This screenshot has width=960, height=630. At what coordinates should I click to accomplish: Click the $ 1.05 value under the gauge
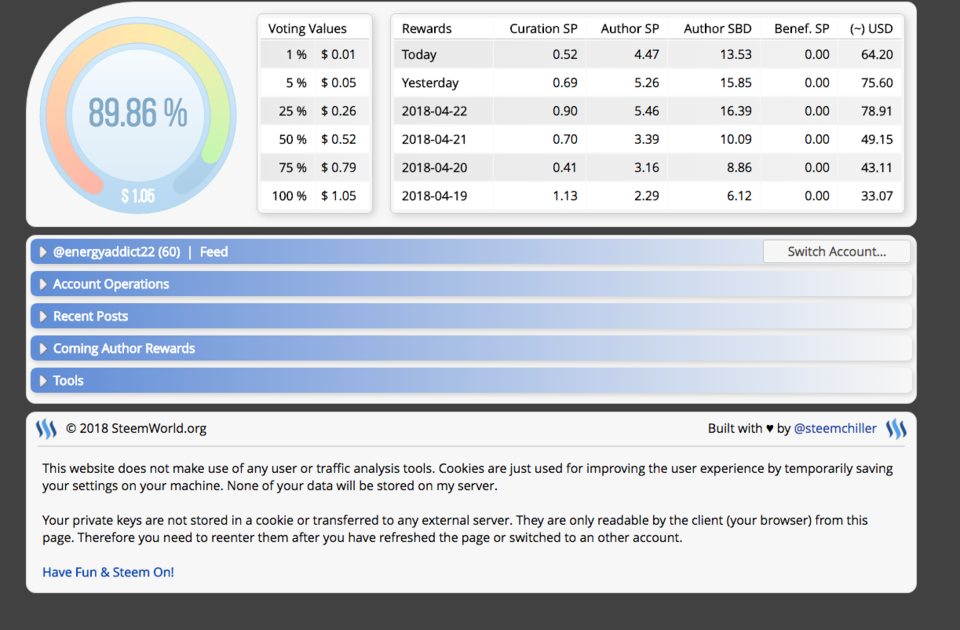click(138, 196)
